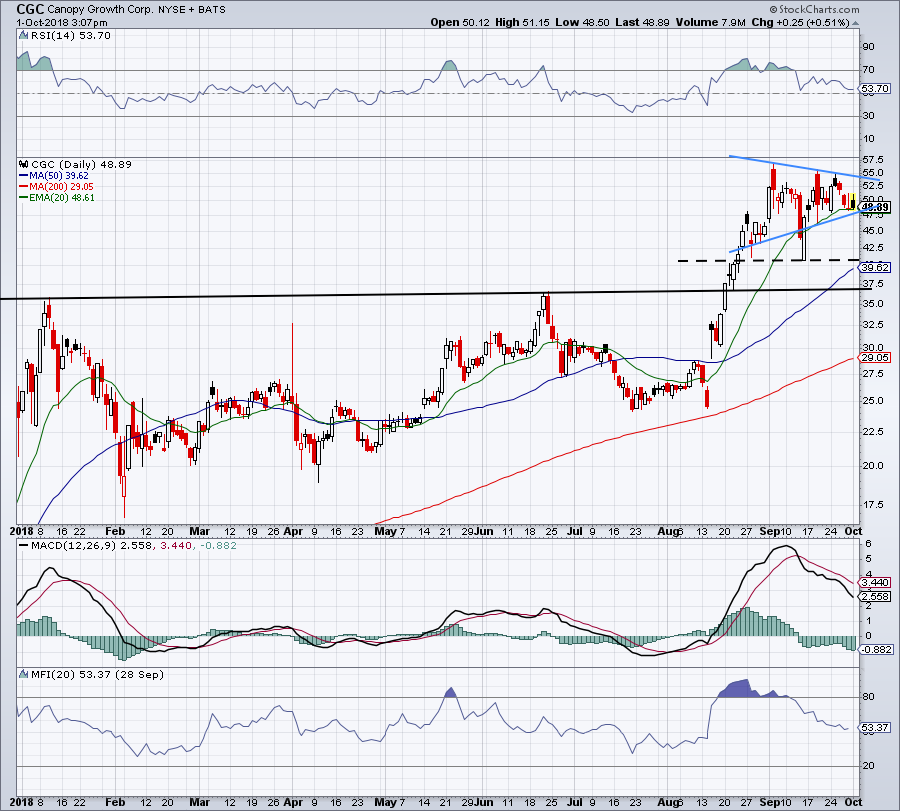Click the 55.0 price axis label
Screen dimensions: 900x811
[873, 173]
